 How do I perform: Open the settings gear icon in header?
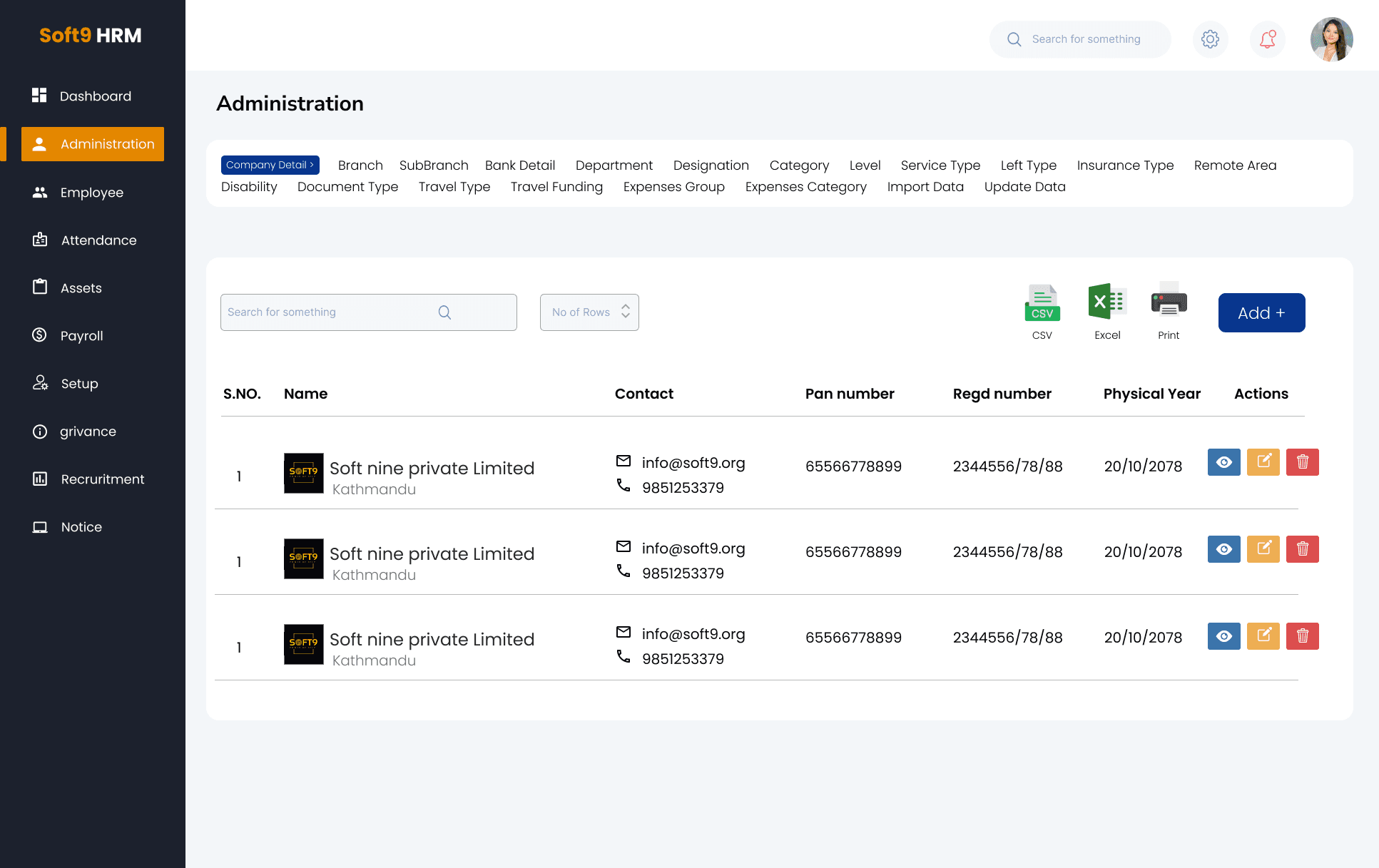1210,39
